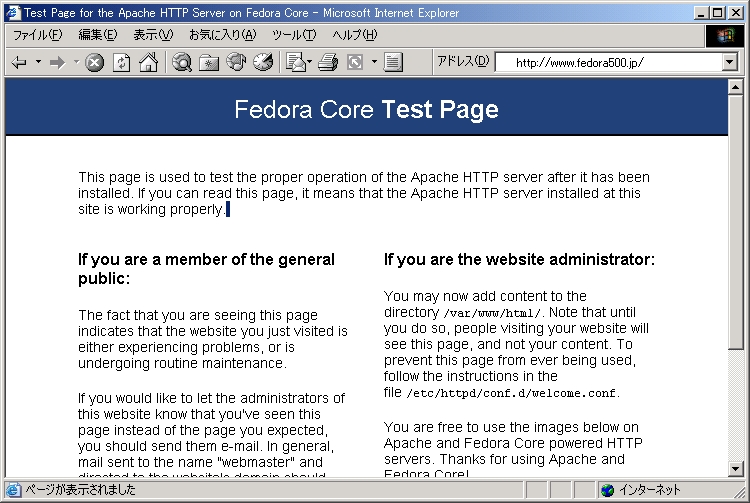Click the "/var/www/html/" path text

492,314
